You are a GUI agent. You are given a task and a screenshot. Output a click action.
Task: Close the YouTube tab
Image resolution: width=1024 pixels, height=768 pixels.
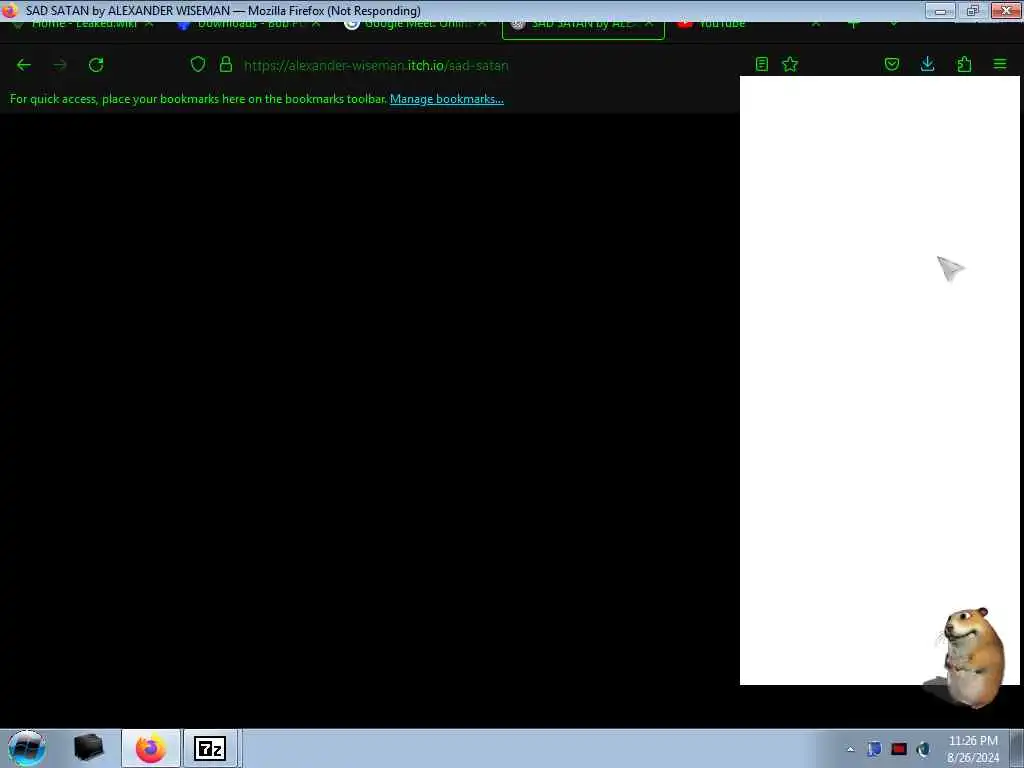click(816, 24)
